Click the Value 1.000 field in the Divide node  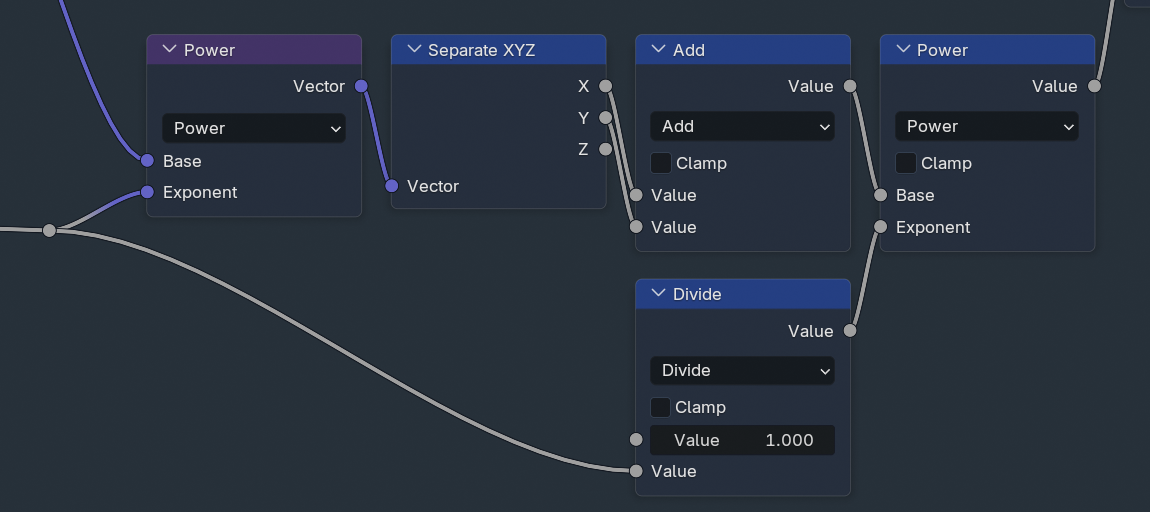(x=742, y=440)
